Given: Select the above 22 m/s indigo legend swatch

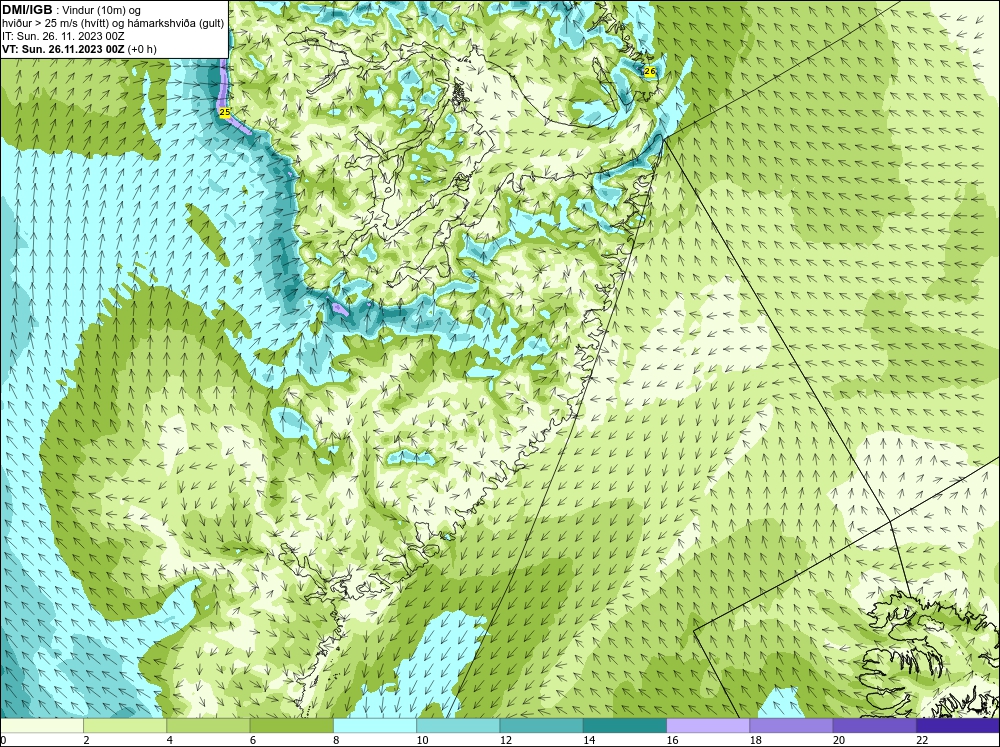Looking at the screenshot, I should click(958, 725).
